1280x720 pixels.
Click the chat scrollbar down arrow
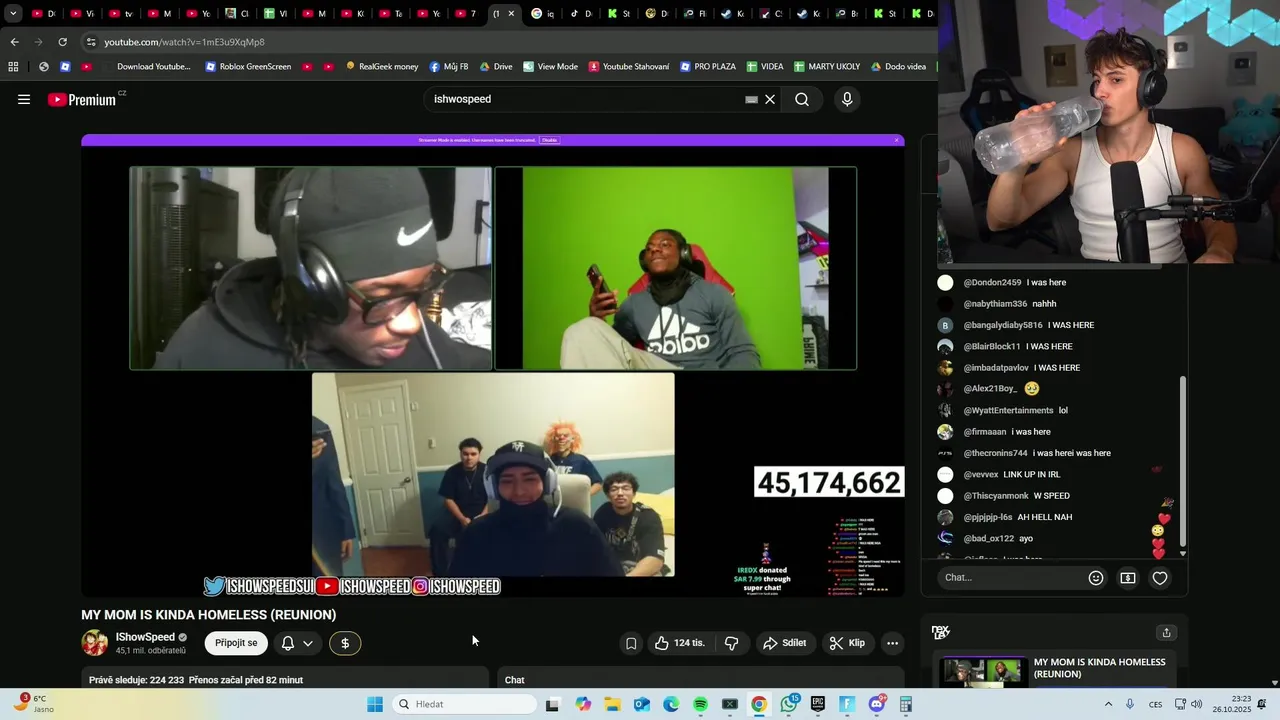(1183, 553)
